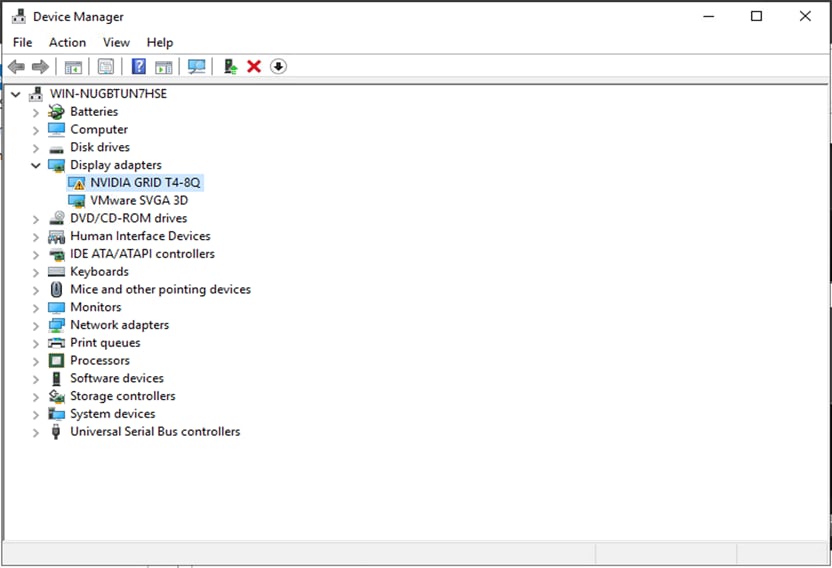Screen dimensions: 832x568
Task: Select the Display adapters label
Action: 116,165
